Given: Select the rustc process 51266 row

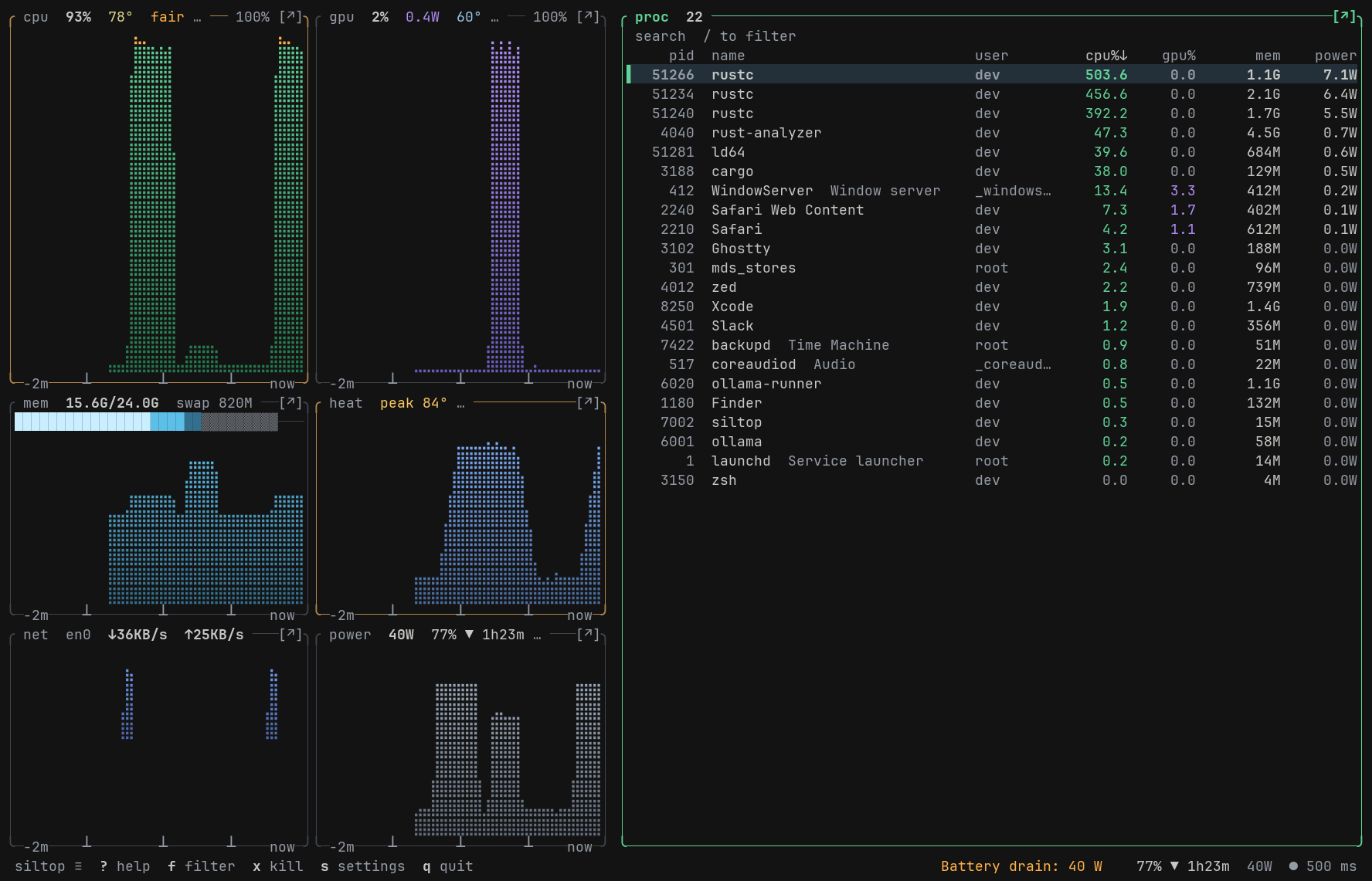Looking at the screenshot, I should 992,75.
